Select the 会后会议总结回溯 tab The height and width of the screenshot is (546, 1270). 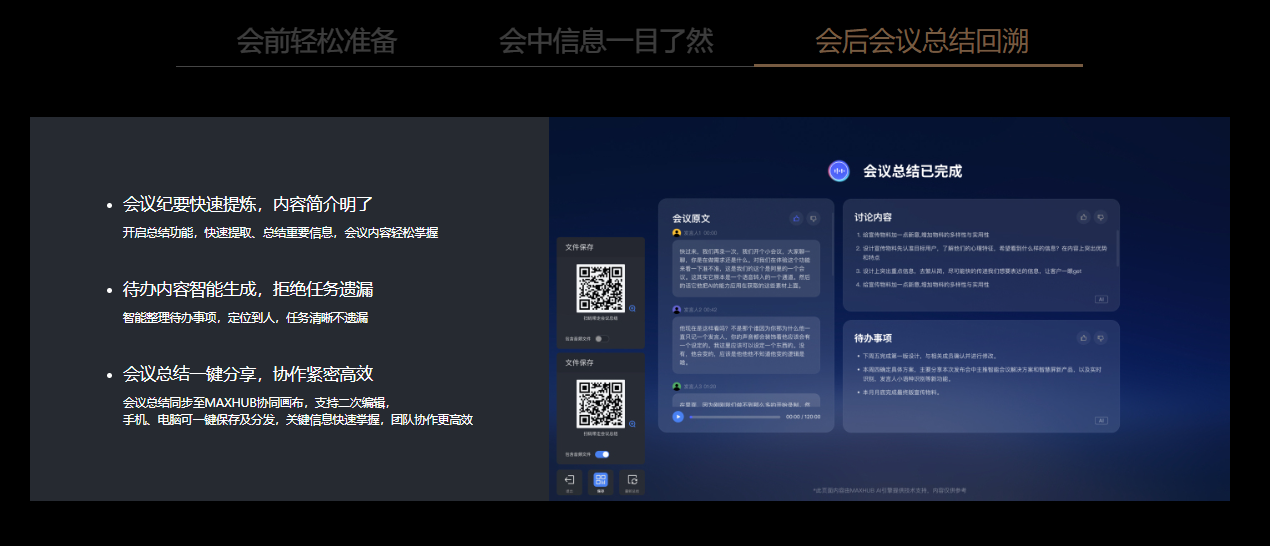tap(920, 41)
